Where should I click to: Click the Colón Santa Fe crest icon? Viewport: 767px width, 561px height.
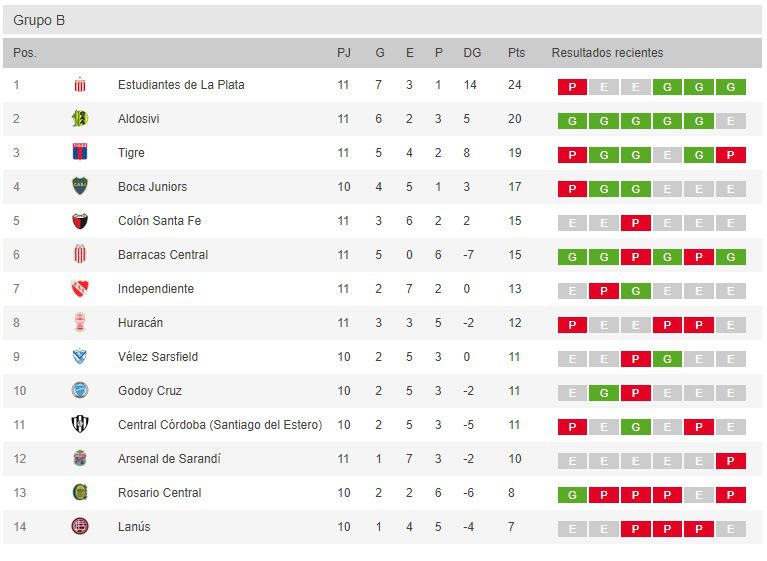point(80,221)
